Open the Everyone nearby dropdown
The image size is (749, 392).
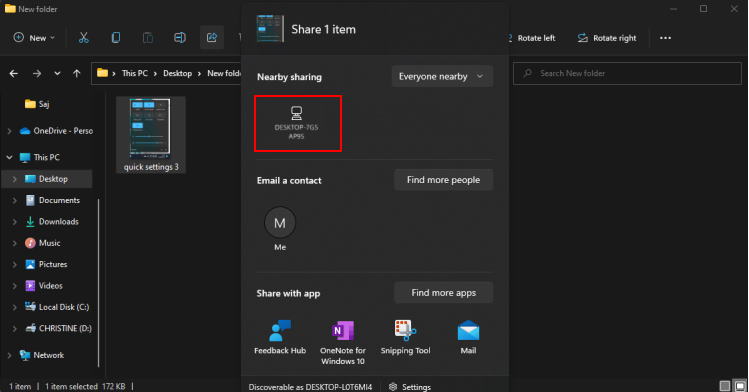tap(442, 76)
